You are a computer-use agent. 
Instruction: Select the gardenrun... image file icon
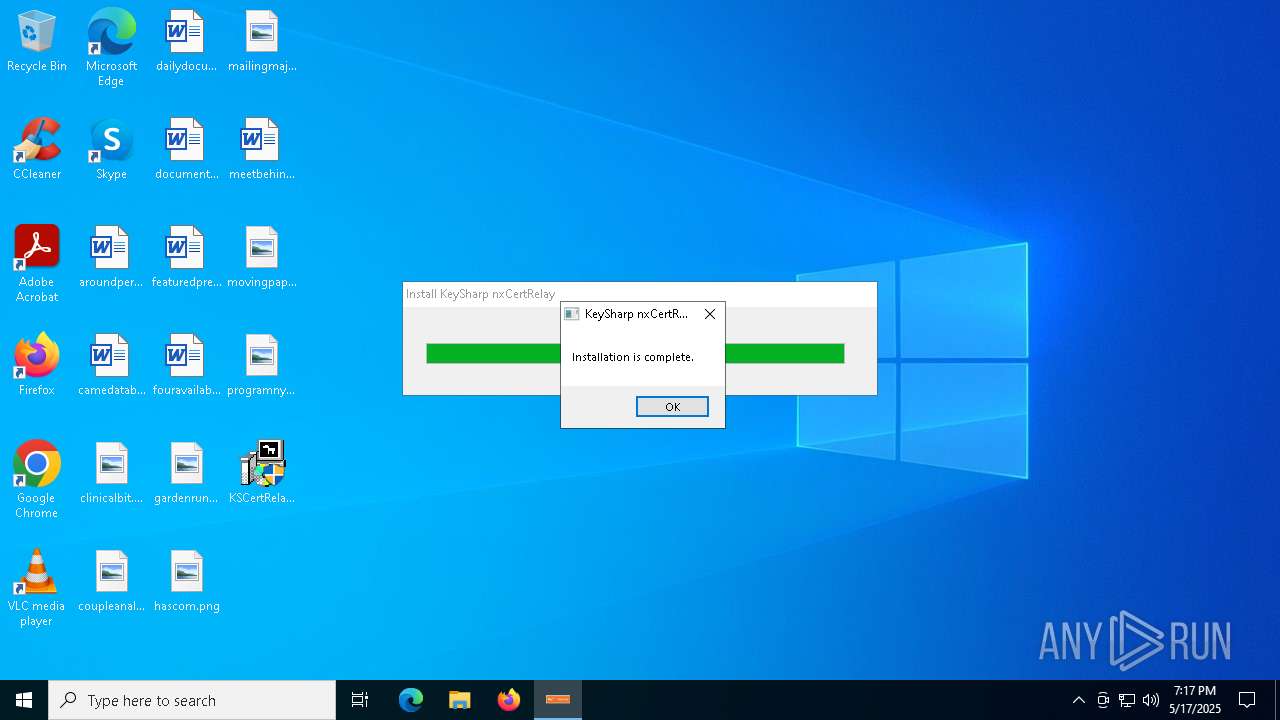click(186, 474)
